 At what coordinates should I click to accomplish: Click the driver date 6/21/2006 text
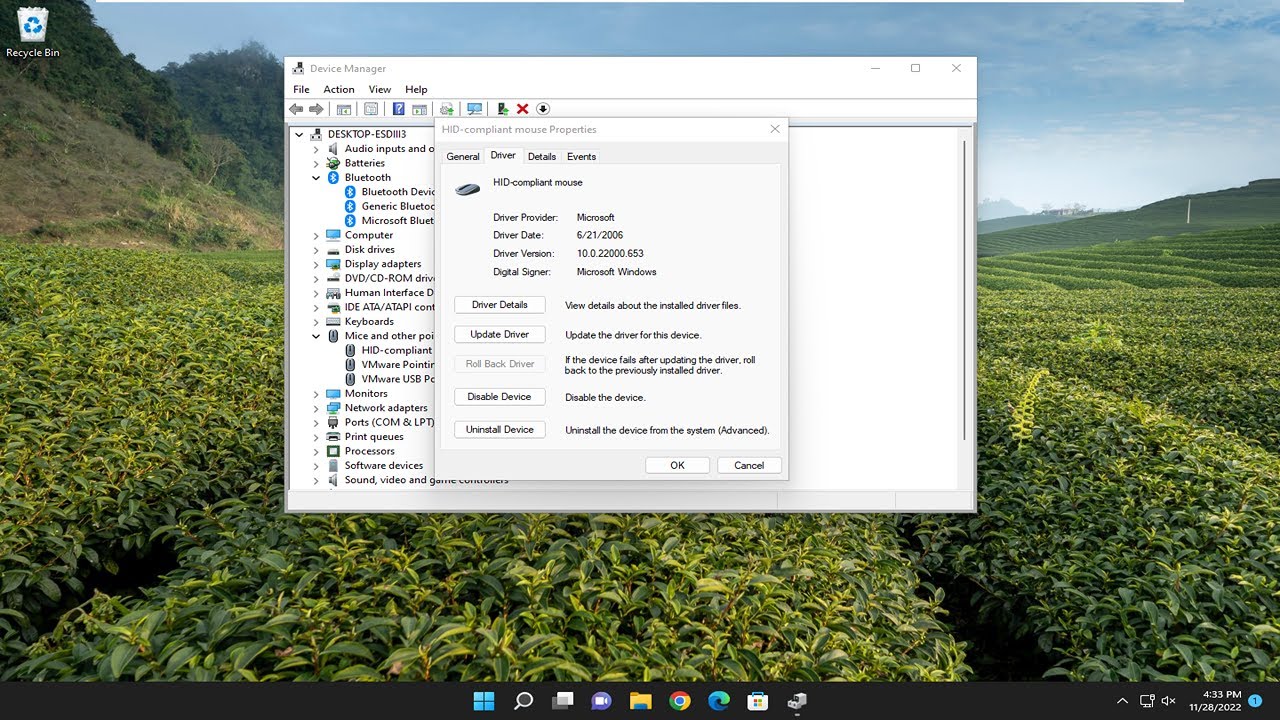pyautogui.click(x=600, y=236)
